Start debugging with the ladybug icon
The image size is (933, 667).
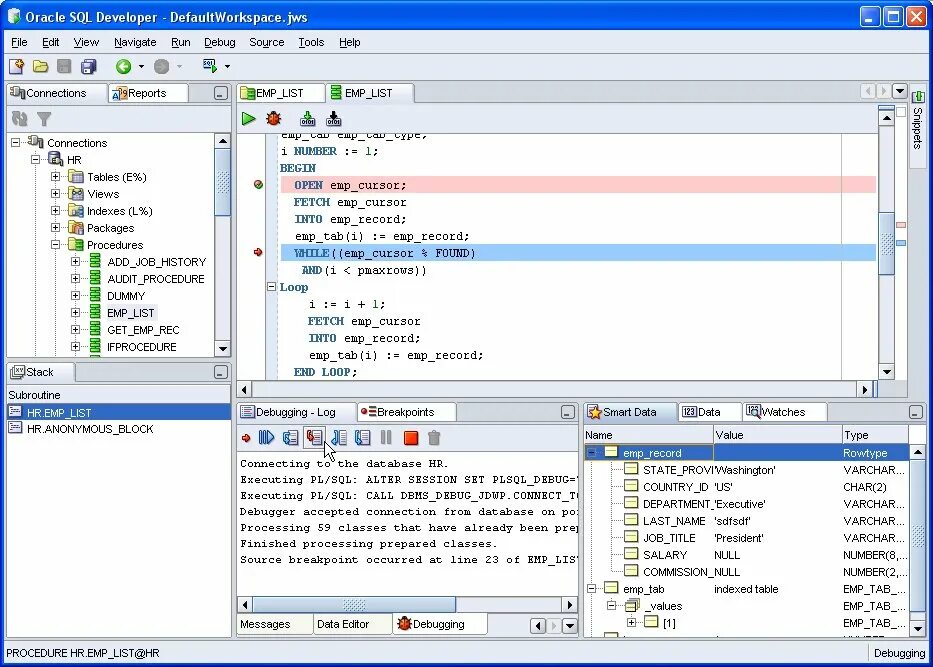tap(274, 118)
